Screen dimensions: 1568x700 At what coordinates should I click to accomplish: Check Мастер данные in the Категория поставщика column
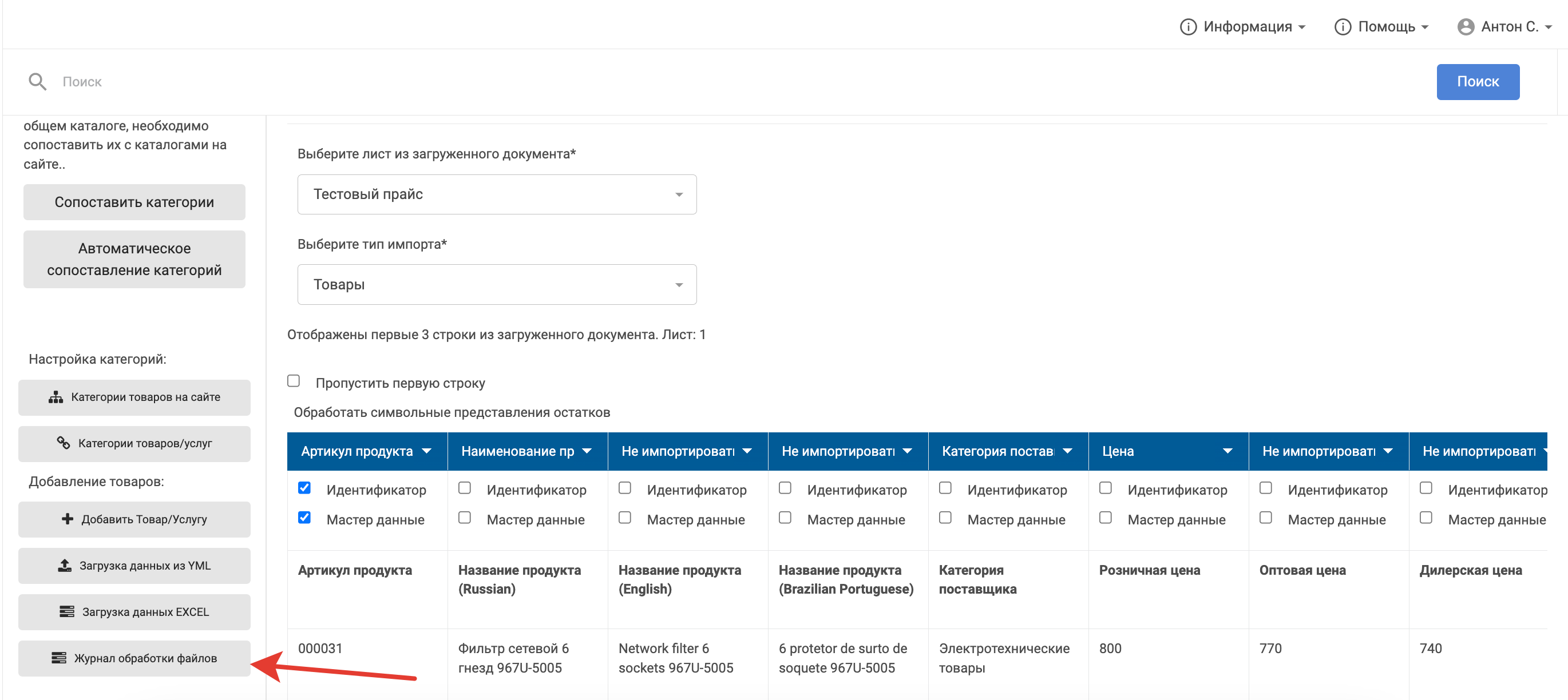945,518
